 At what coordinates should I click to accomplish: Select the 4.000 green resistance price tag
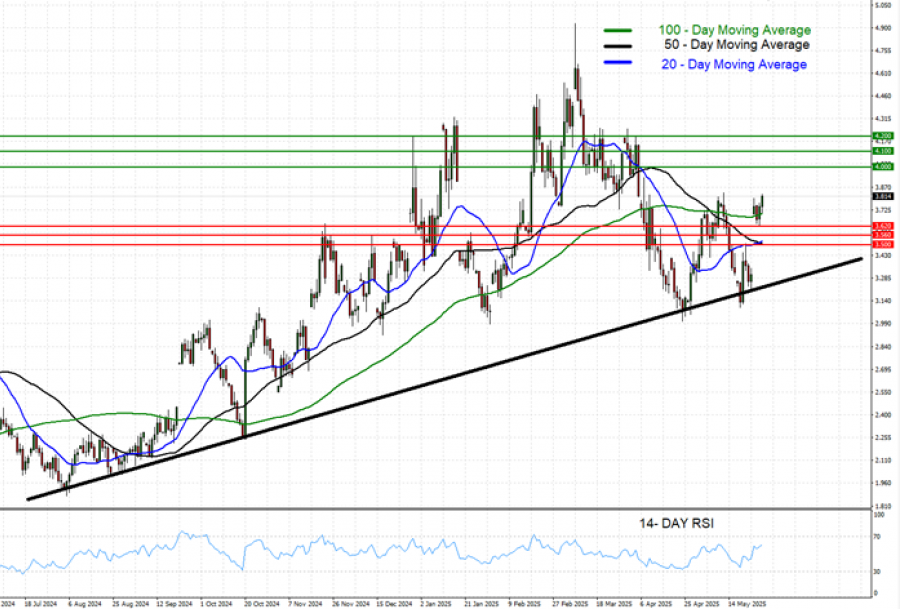click(x=882, y=166)
